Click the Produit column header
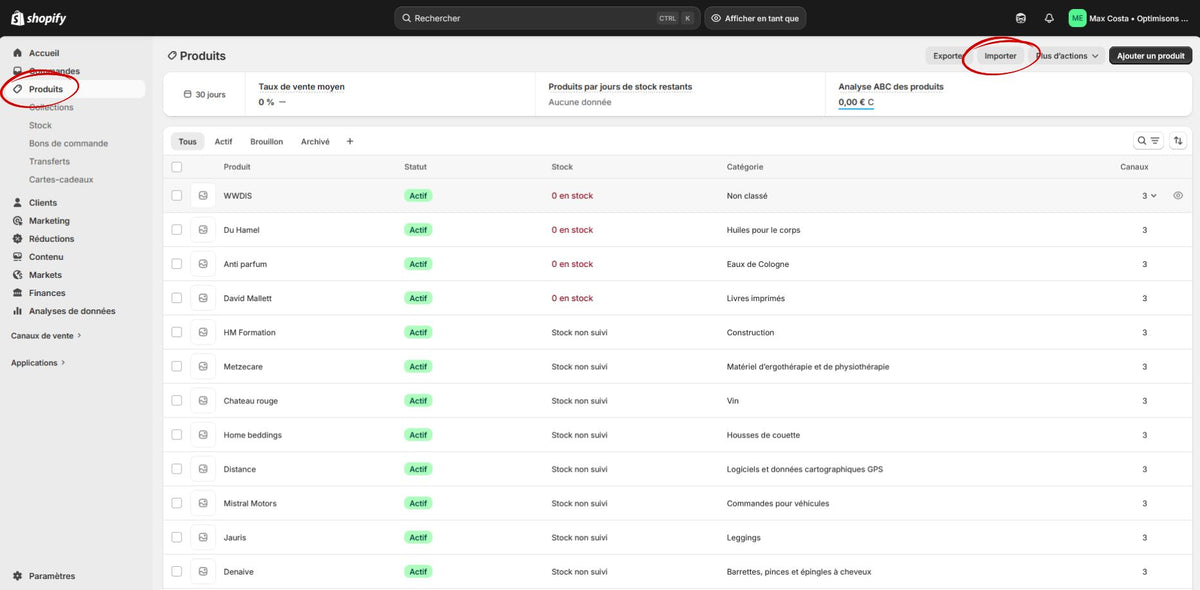The width and height of the screenshot is (1200, 590). (237, 167)
